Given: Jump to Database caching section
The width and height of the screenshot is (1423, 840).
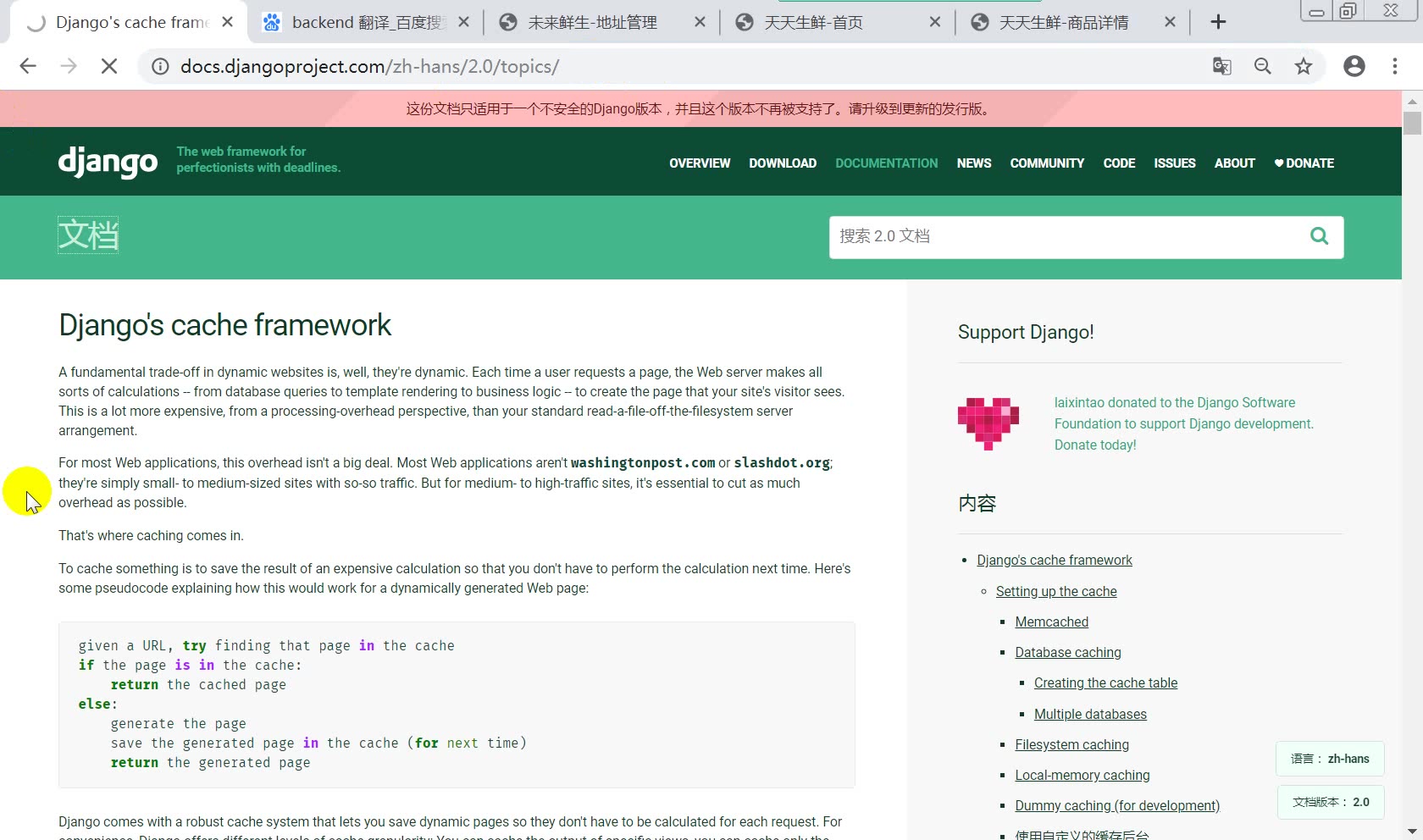Looking at the screenshot, I should click(x=1068, y=652).
